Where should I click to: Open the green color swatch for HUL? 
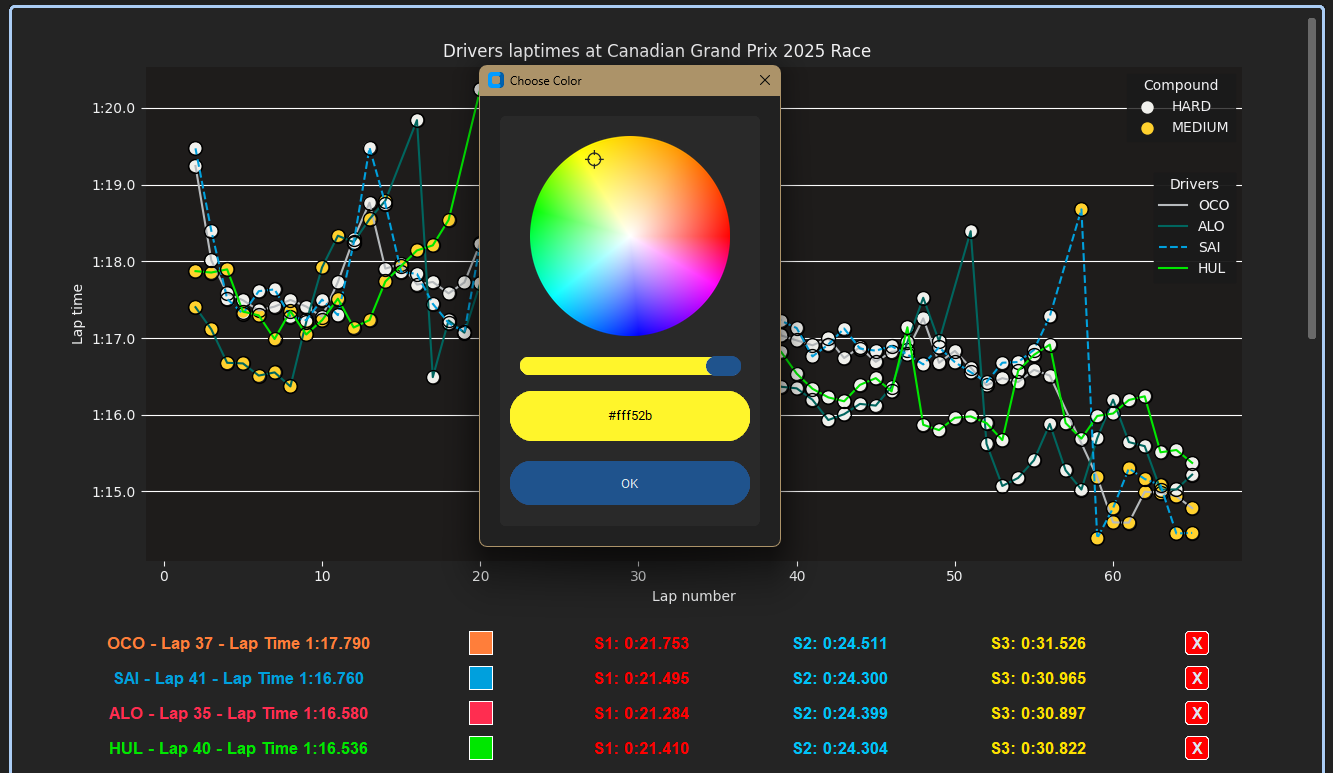[x=481, y=748]
